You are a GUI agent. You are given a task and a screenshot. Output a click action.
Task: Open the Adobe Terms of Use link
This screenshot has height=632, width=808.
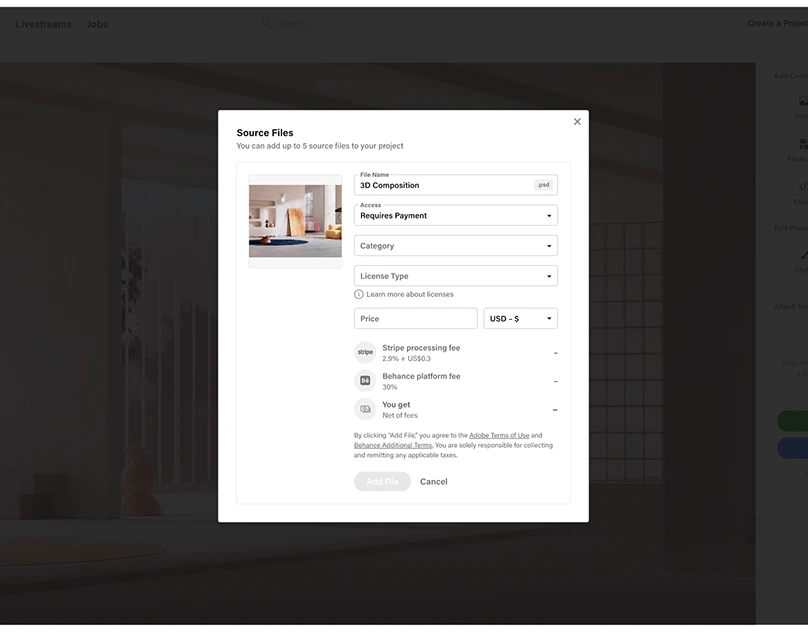499,436
